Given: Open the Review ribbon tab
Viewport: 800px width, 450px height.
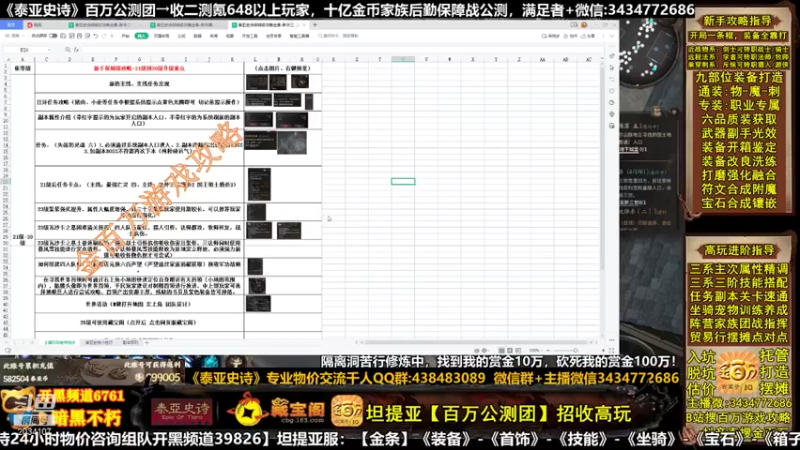Looking at the screenshot, I should tap(214, 36).
